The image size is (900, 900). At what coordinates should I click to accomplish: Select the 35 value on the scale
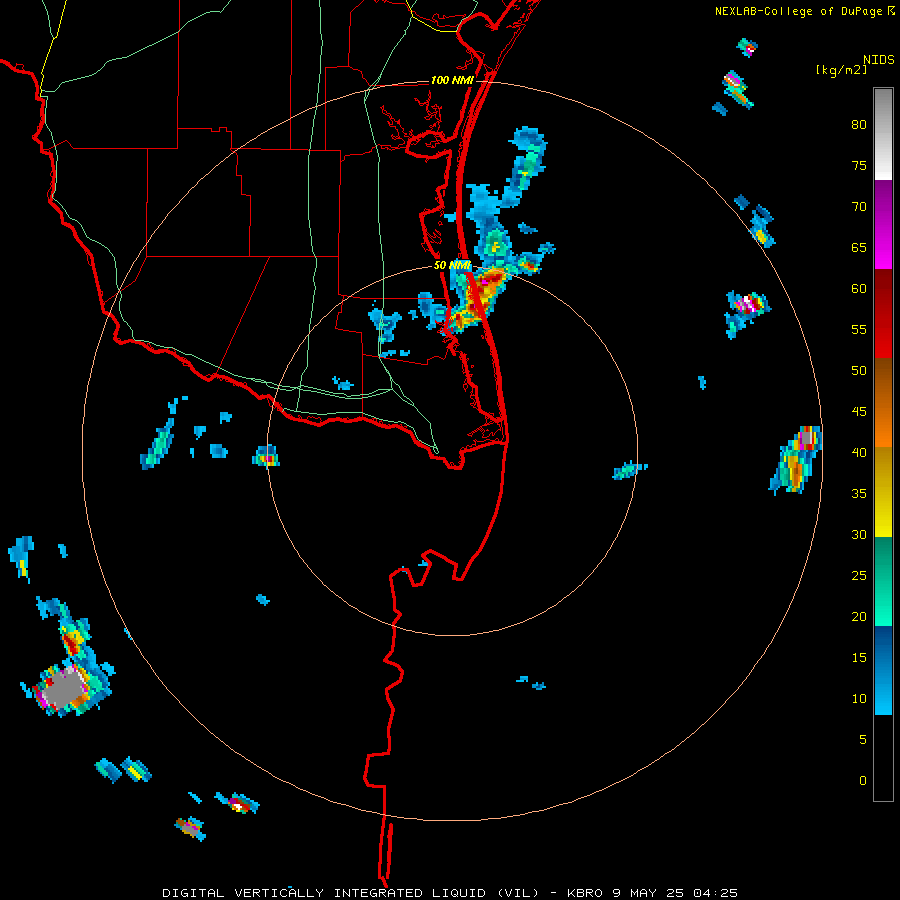coord(859,494)
